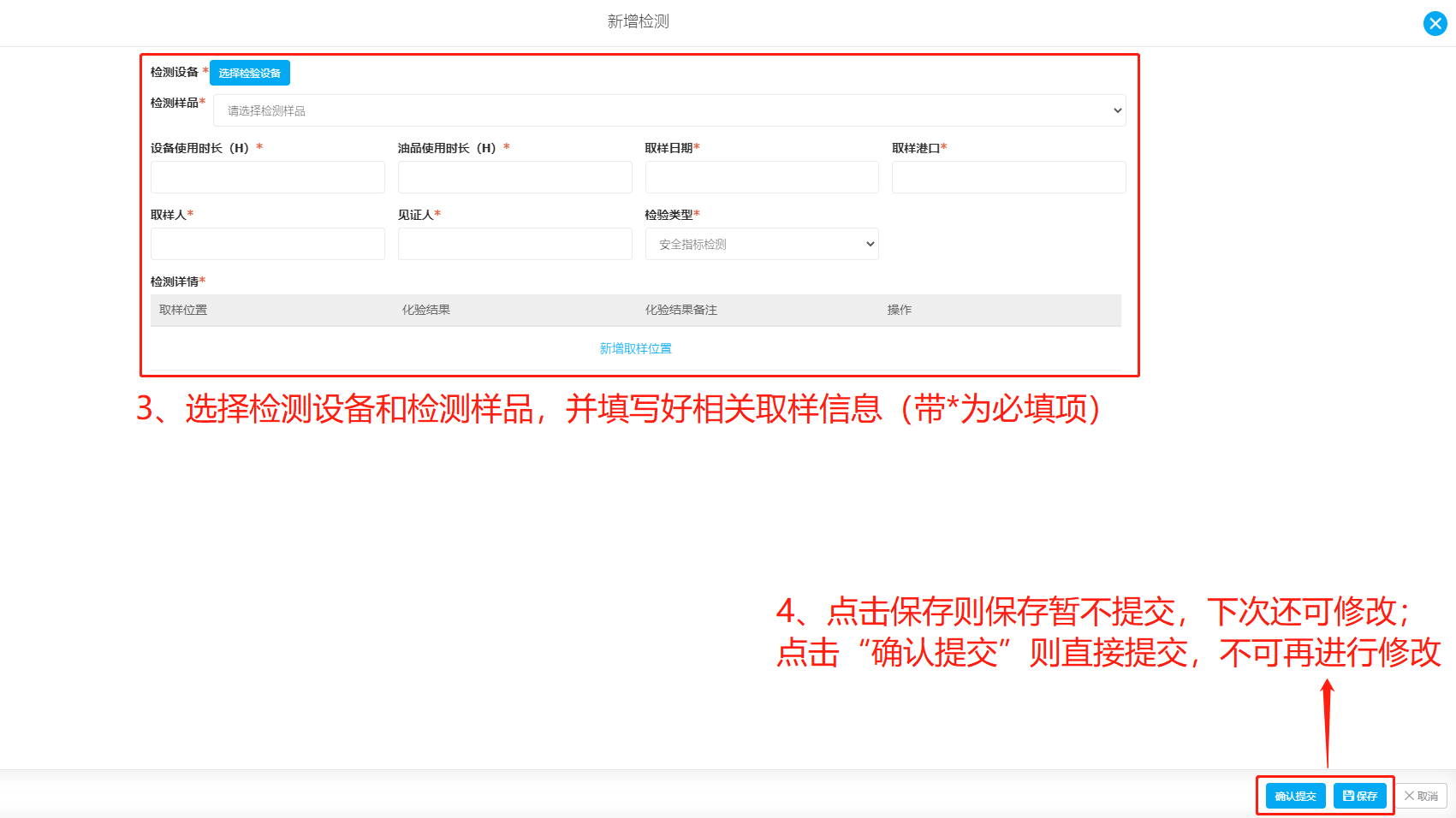Click the 检测详情 label
This screenshot has width=1456, height=818.
click(x=175, y=282)
